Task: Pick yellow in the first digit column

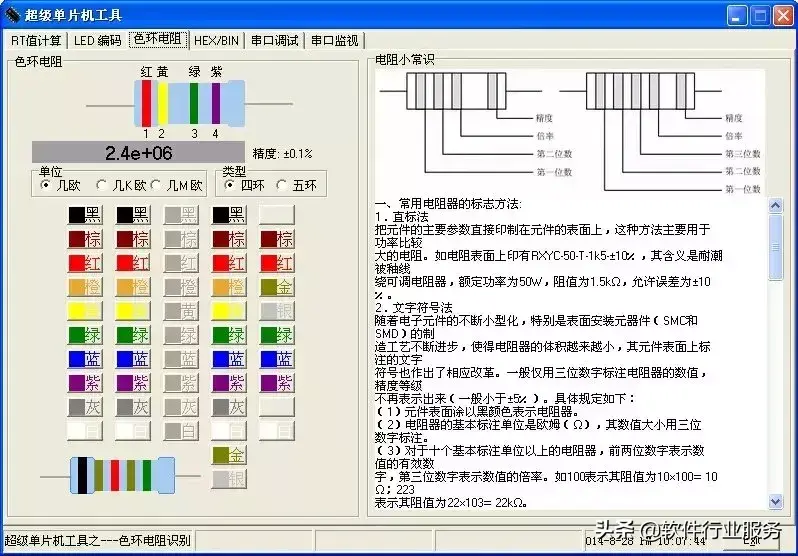Action: [85, 311]
